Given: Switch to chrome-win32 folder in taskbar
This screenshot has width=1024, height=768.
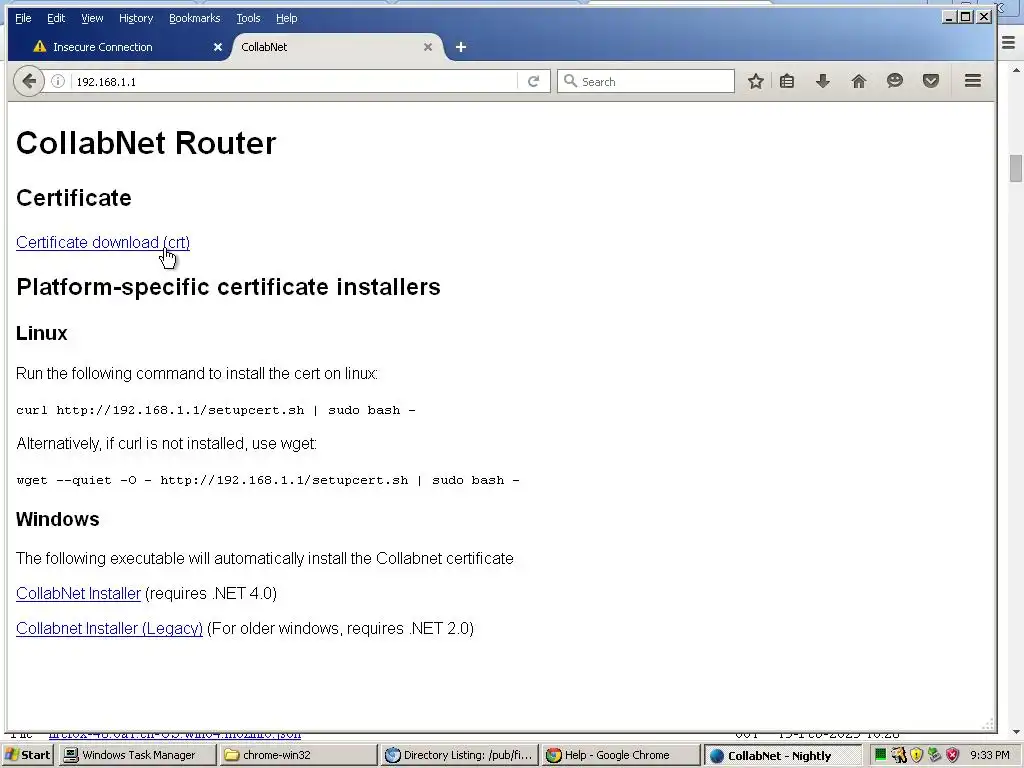Looking at the screenshot, I should (x=298, y=755).
